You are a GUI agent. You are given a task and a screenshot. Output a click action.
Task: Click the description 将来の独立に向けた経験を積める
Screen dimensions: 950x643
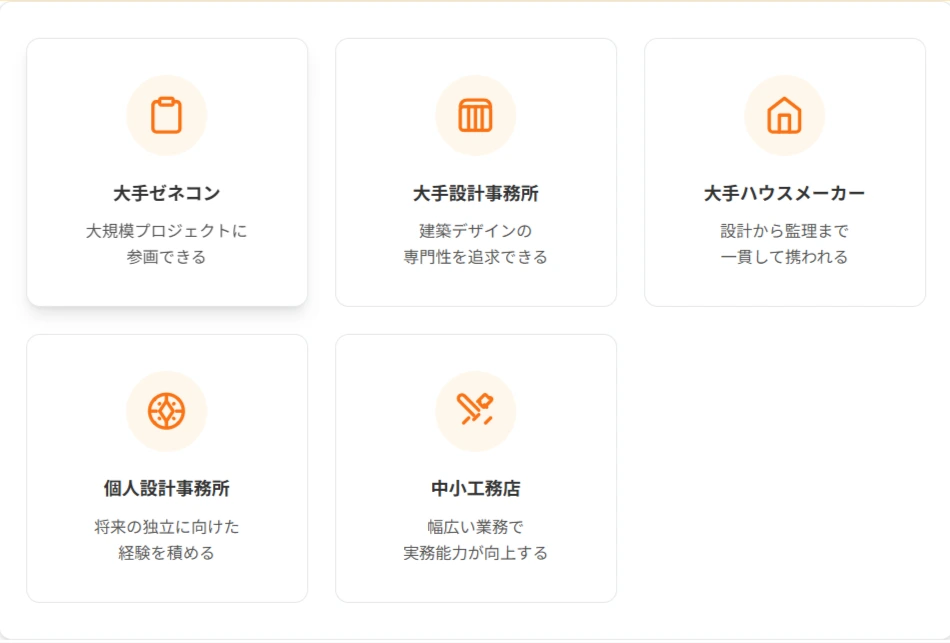point(167,539)
